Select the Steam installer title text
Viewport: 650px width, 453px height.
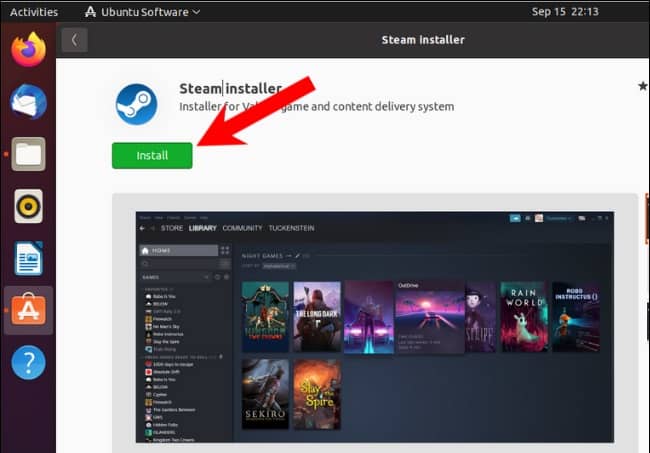[x=230, y=88]
